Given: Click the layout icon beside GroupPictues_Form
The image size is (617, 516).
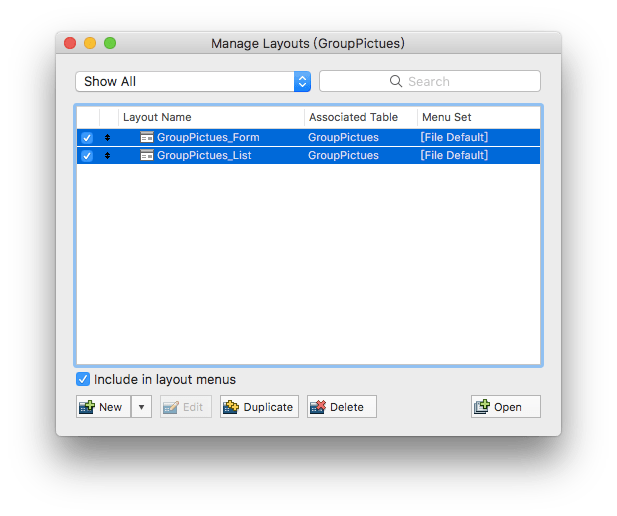Looking at the screenshot, I should [x=146, y=137].
